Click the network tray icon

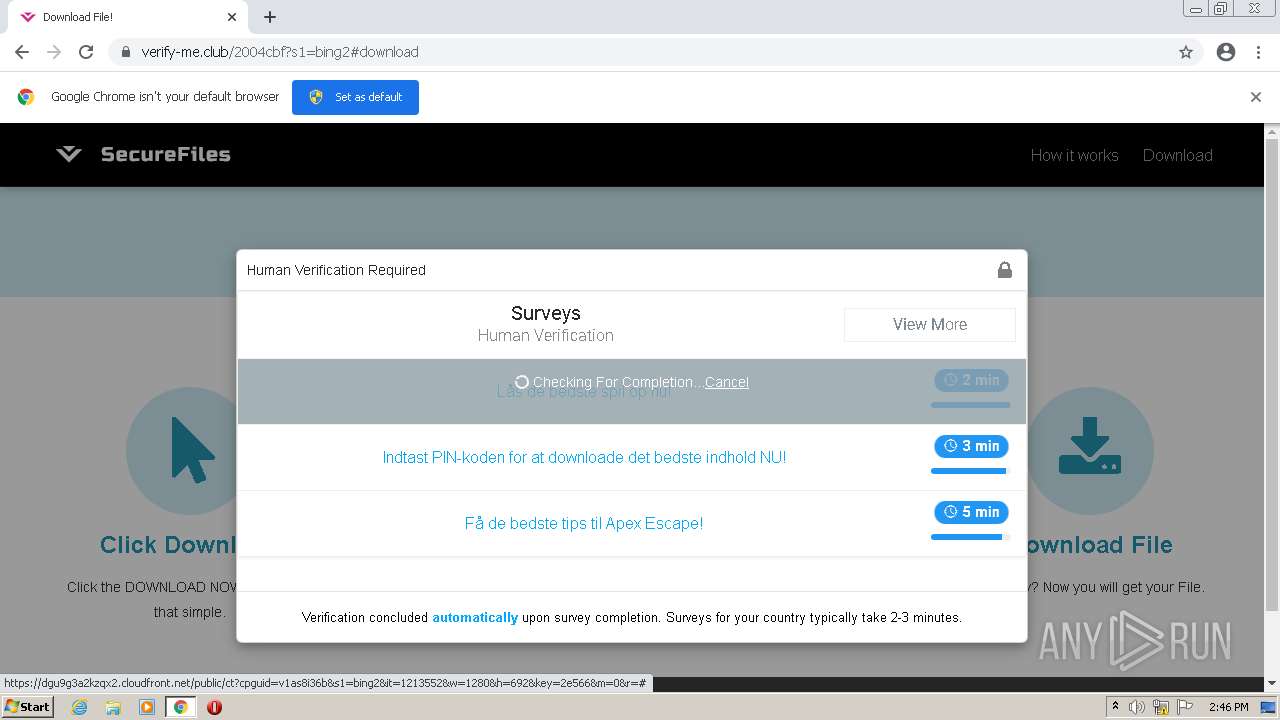[1160, 707]
